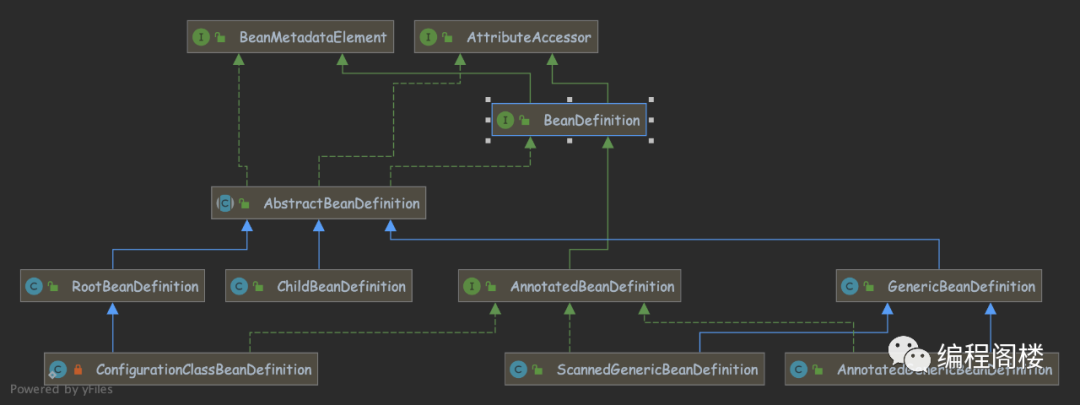
Task: Click the class icon of ScannedGenericBeanDefinition node
Action: click(x=518, y=370)
